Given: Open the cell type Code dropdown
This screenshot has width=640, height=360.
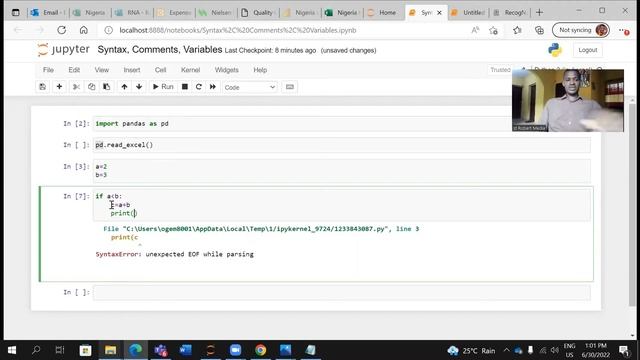Looking at the screenshot, I should pos(250,87).
